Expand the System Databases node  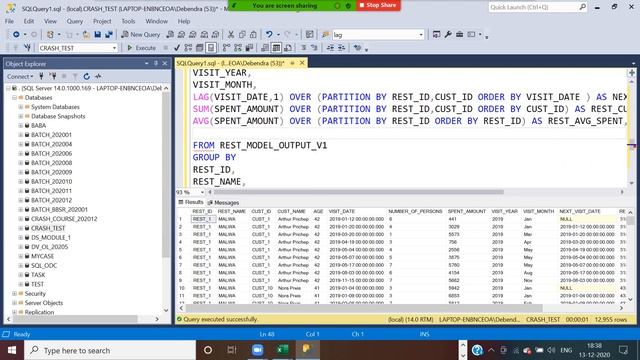(20, 107)
